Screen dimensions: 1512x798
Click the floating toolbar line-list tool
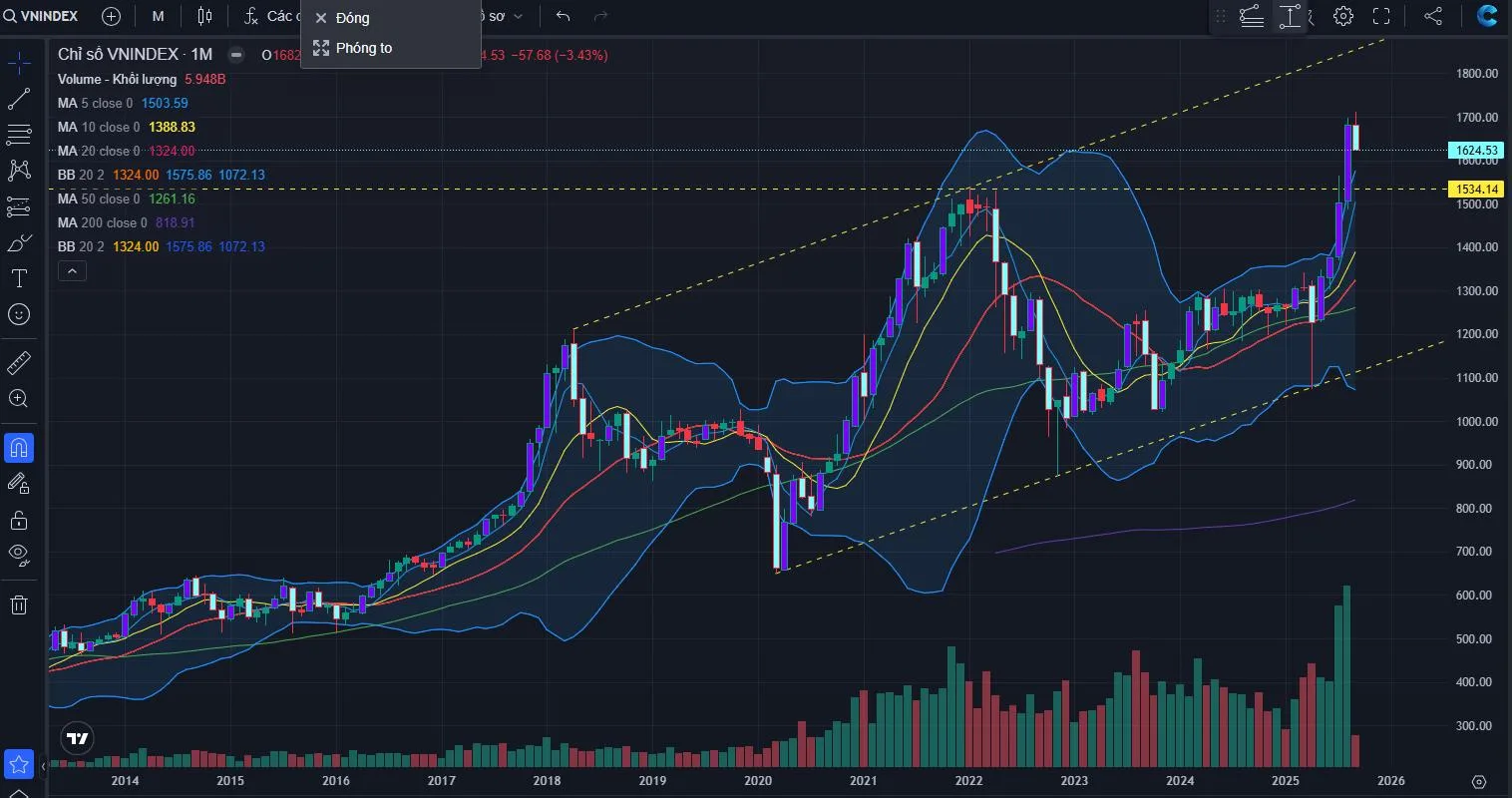click(1252, 16)
